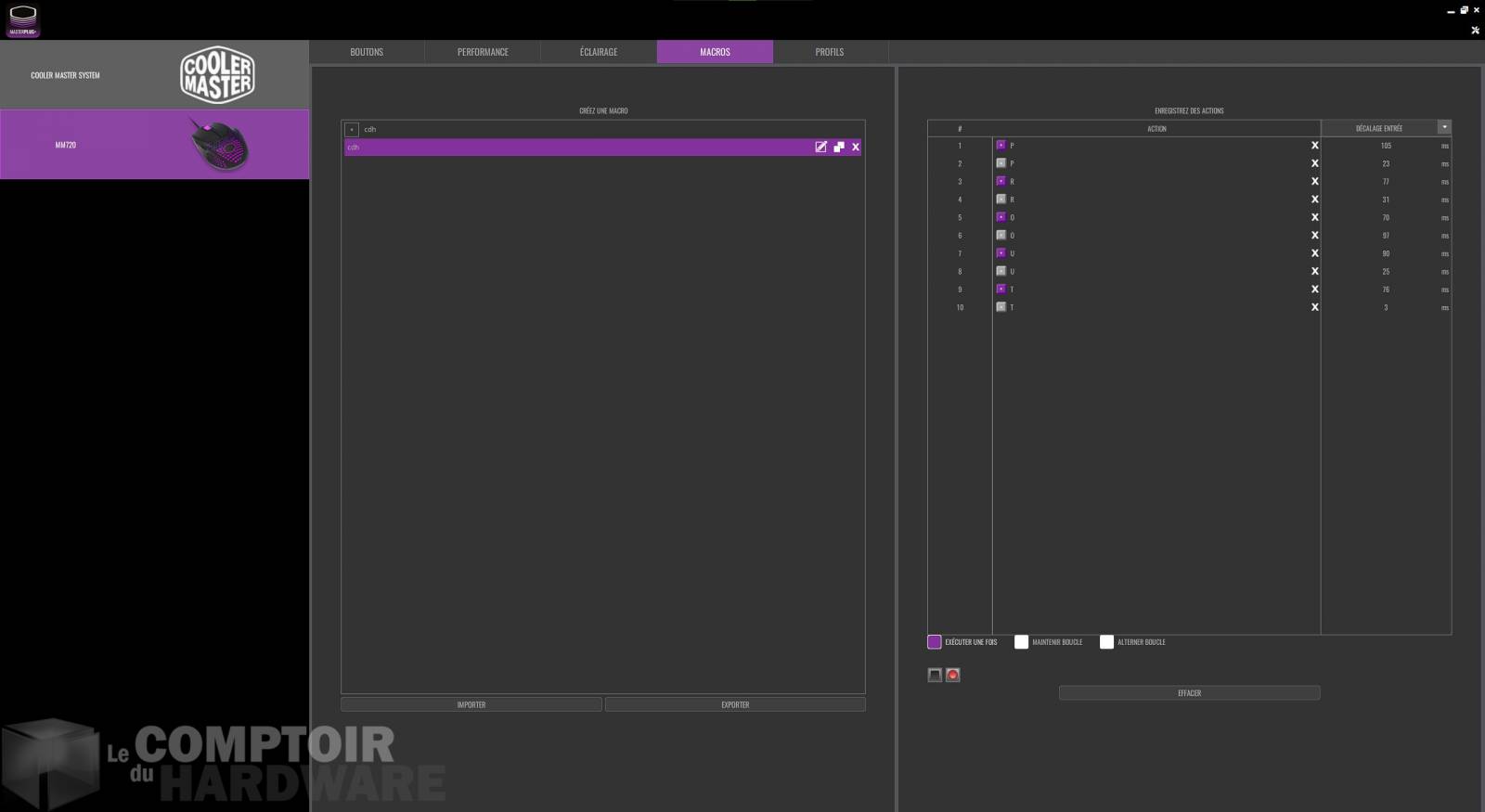The width and height of the screenshot is (1485, 812).
Task: Click delay value 105 in row 1
Action: [1386, 146]
